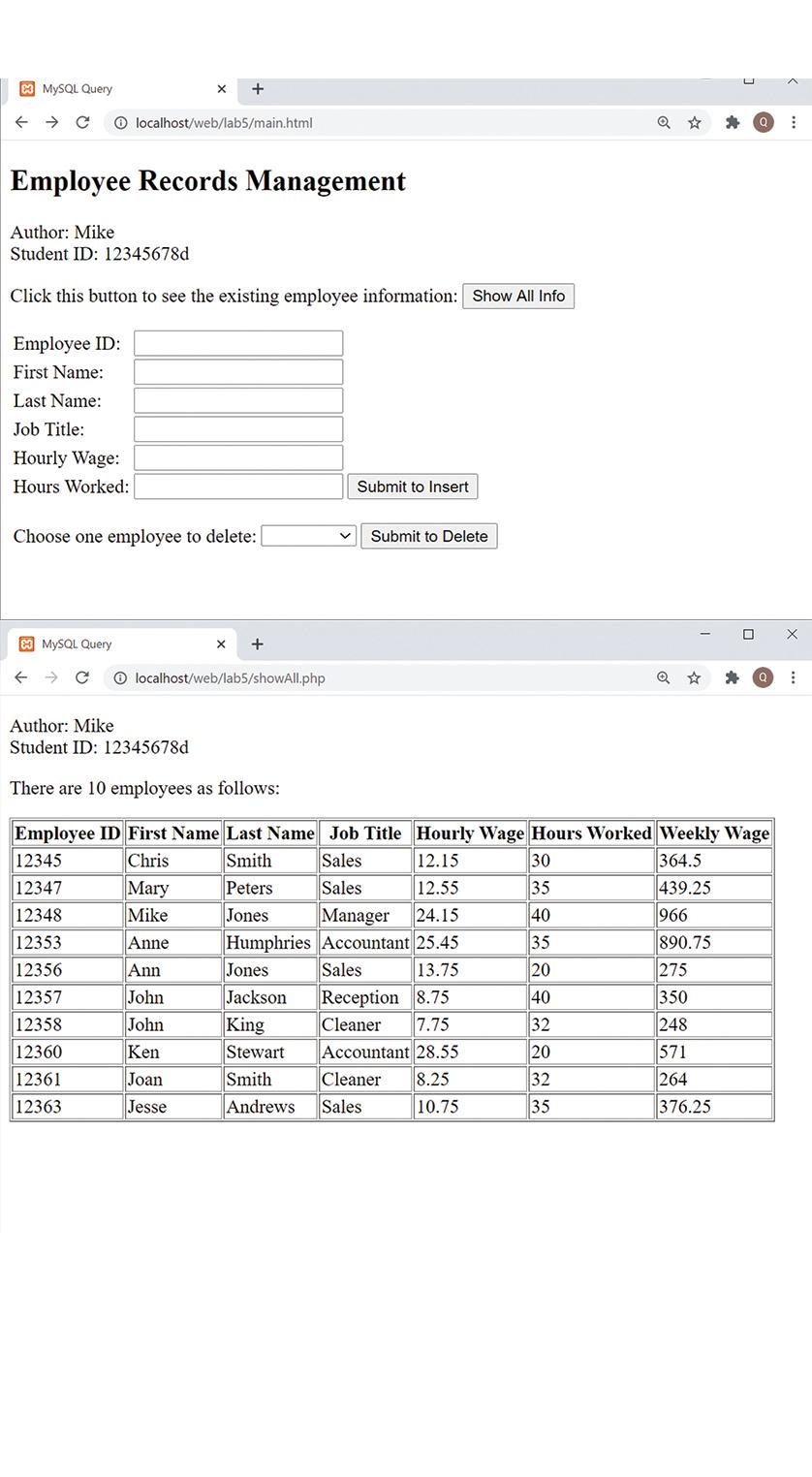The height and width of the screenshot is (1477, 812).
Task: Open profile avatar in main.html window
Action: pyautogui.click(x=764, y=122)
